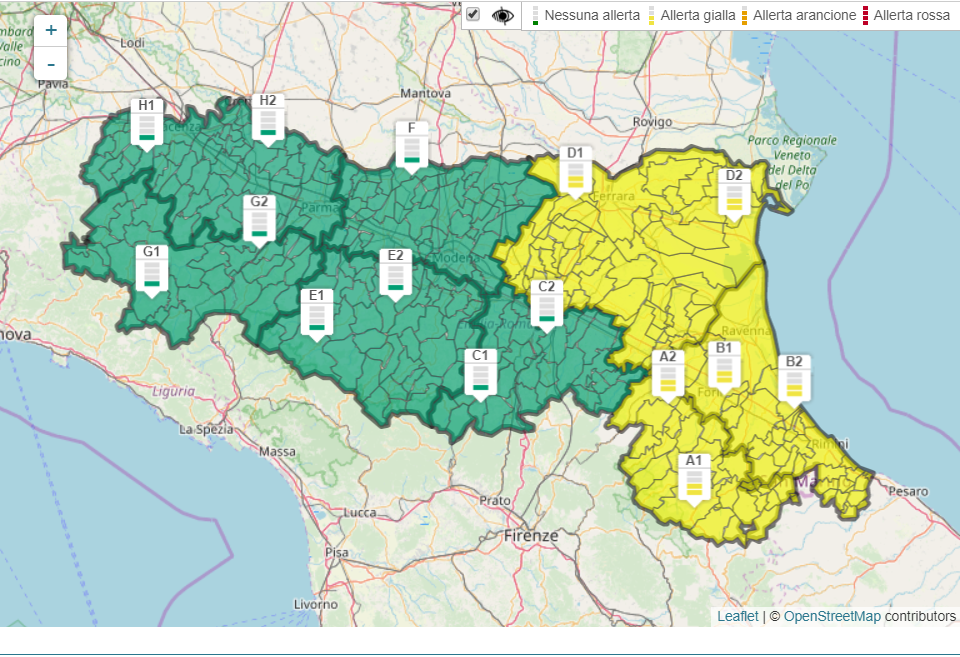The height and width of the screenshot is (657, 960).
Task: Zoom in the map with plus button
Action: [x=51, y=30]
